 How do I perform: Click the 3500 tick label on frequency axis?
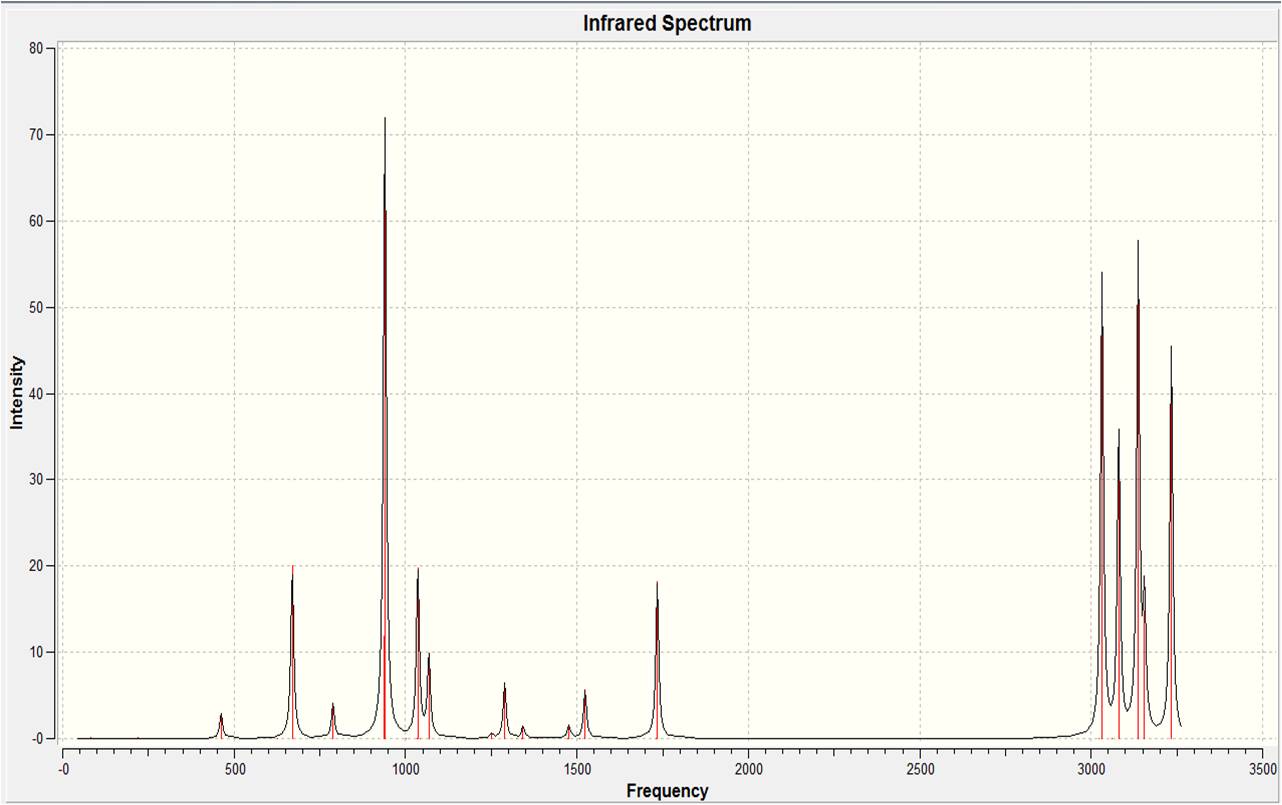tap(1263, 768)
